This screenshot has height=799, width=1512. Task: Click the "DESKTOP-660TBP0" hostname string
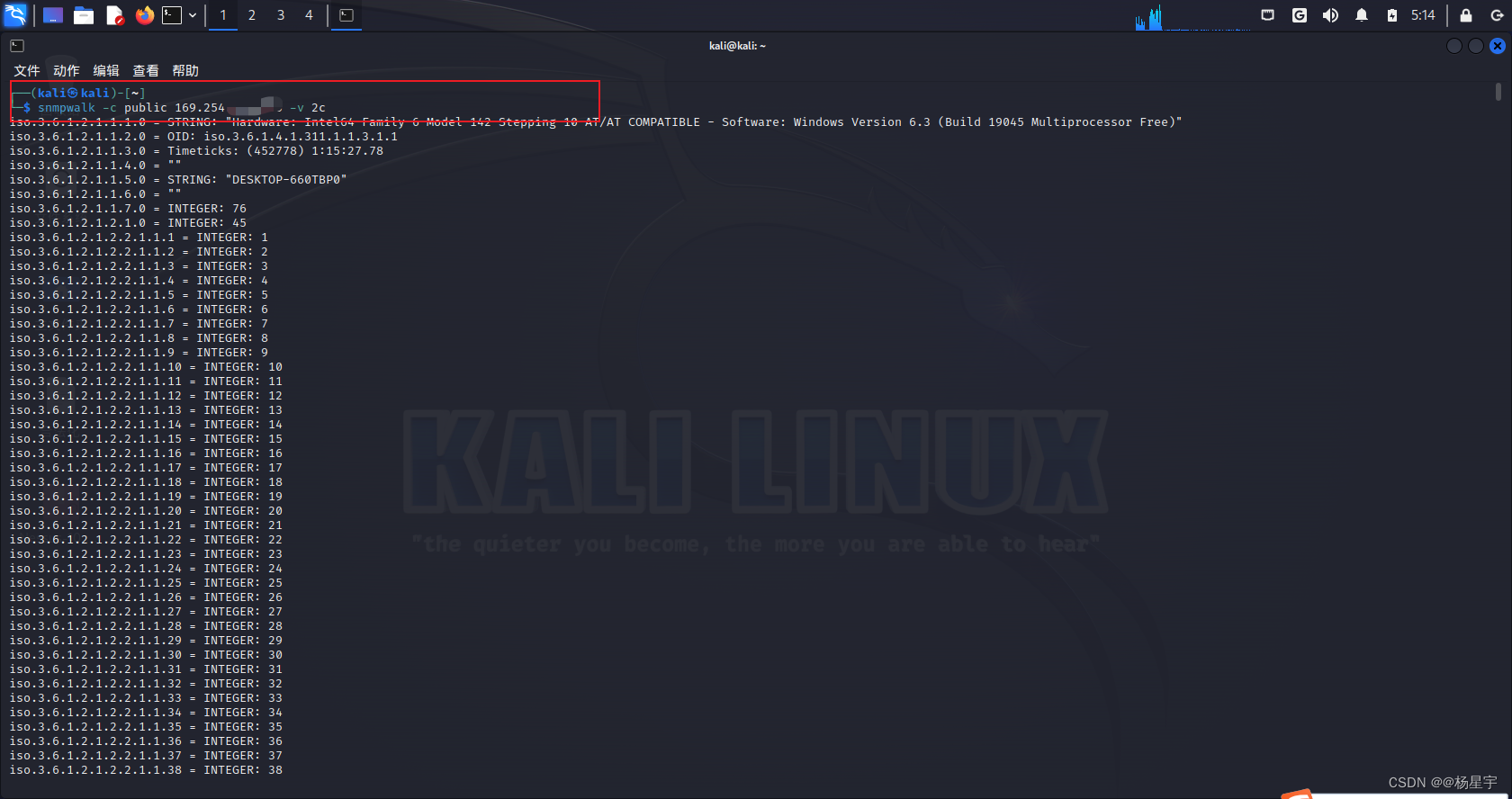click(x=285, y=180)
